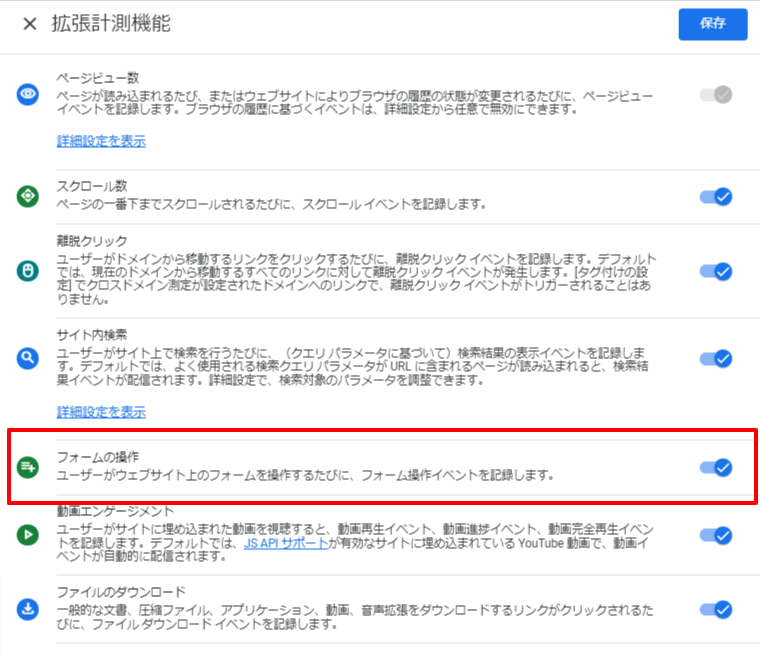The width and height of the screenshot is (760, 672).
Task: Click the 離脱クリック title text
Action: pos(92,240)
